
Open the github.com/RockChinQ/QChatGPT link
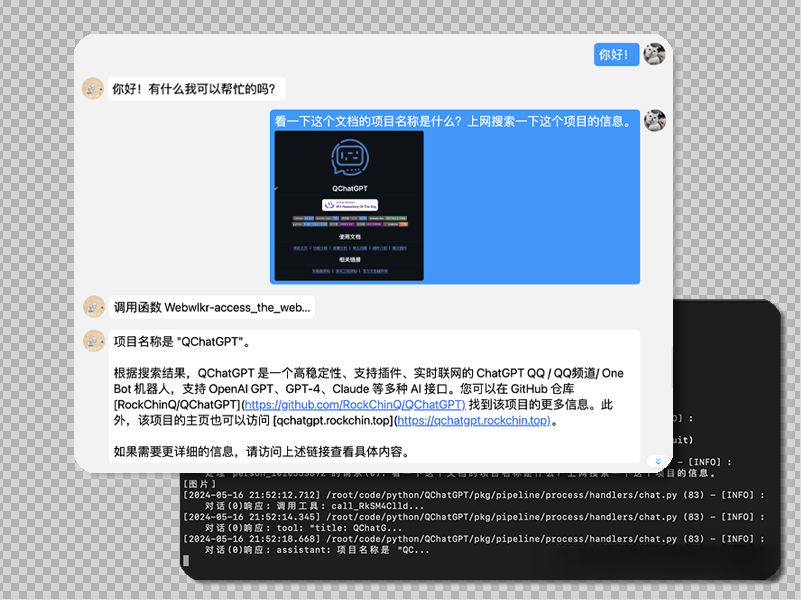(355, 404)
